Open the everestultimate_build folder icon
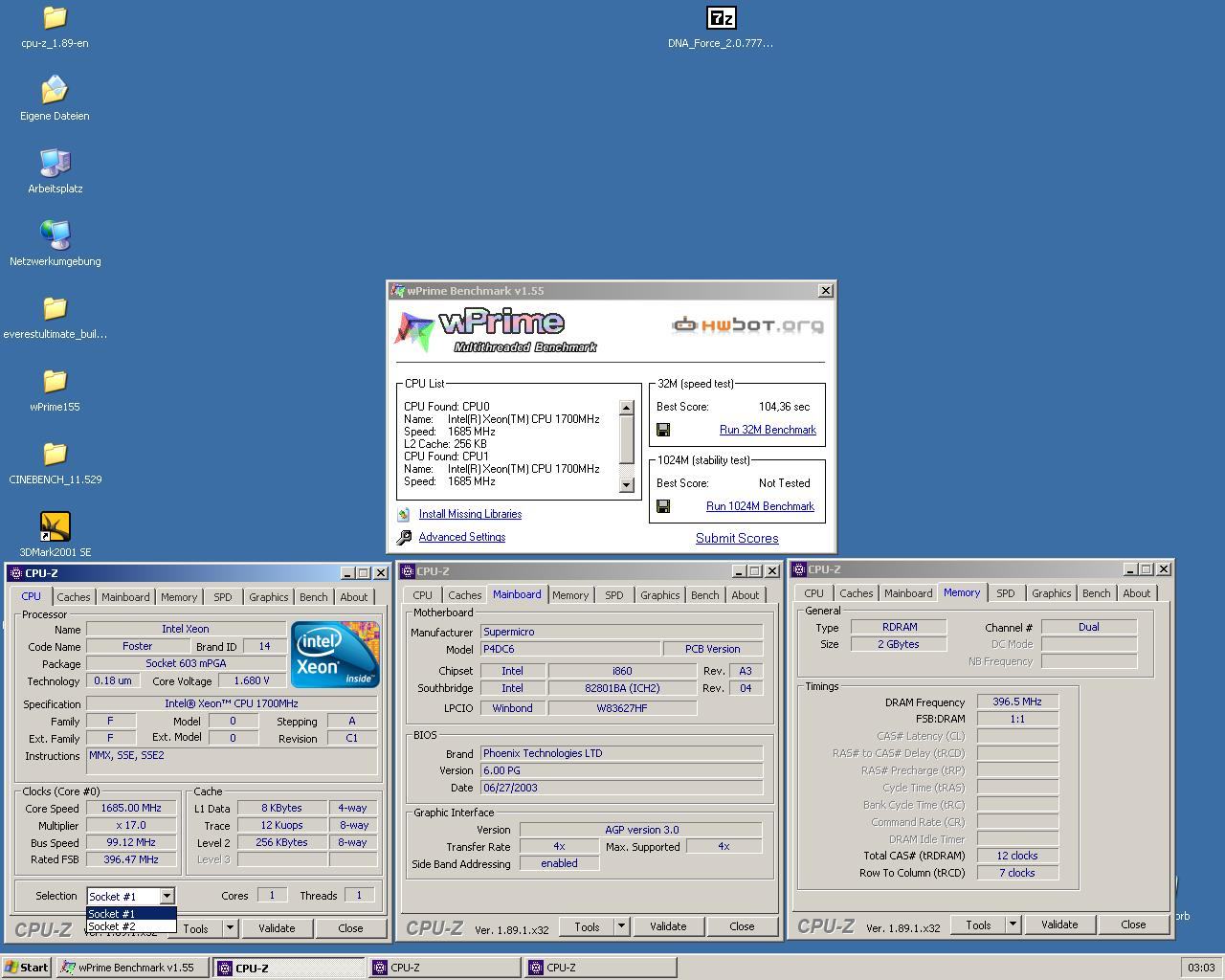Screen dimensions: 1225x980 click(55, 309)
